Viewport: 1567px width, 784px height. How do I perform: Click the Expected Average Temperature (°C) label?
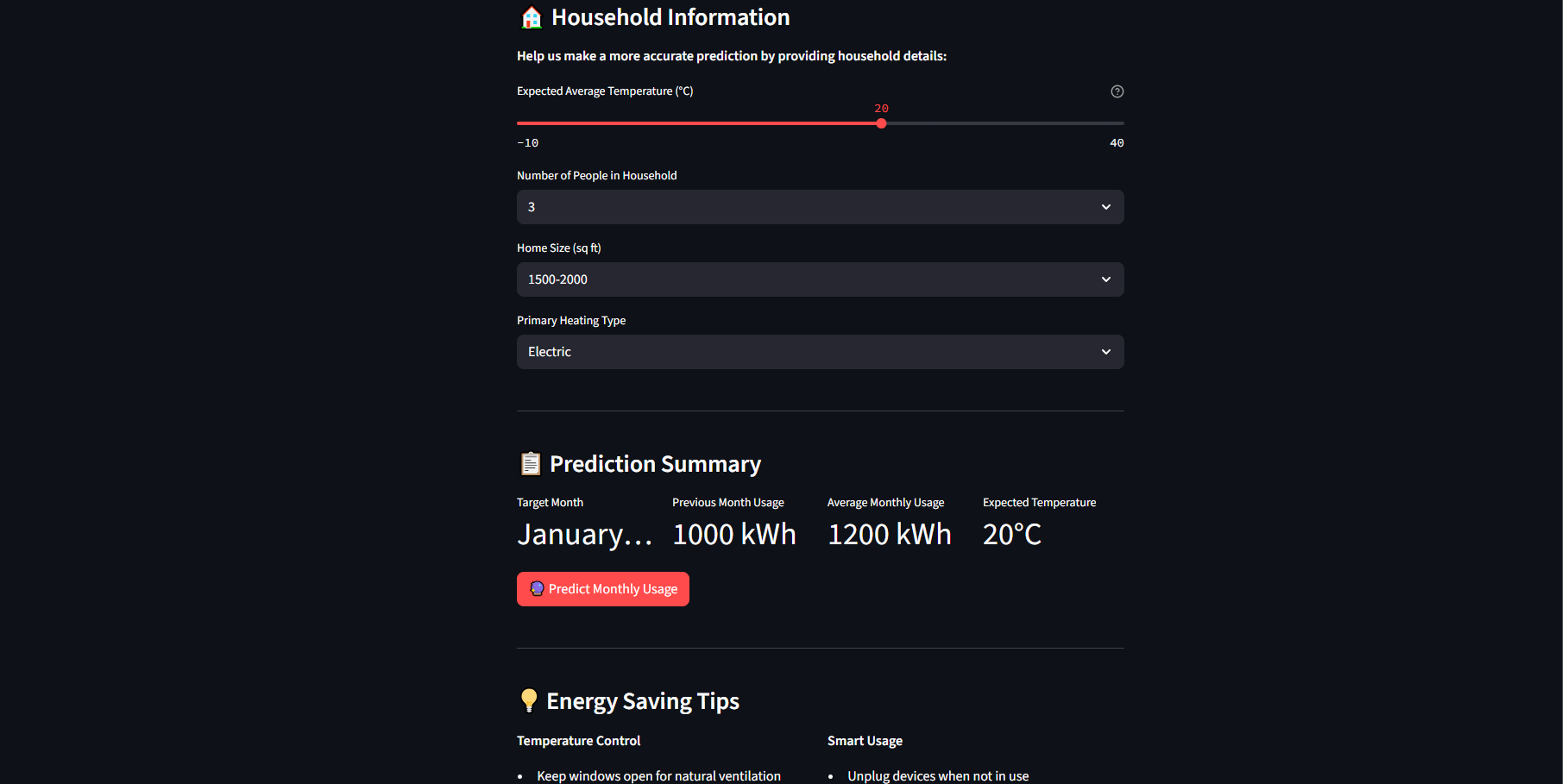[605, 91]
